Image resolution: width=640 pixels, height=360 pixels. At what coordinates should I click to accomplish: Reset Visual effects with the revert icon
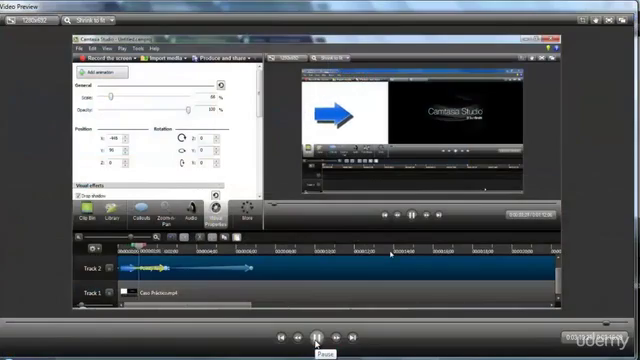[216, 195]
